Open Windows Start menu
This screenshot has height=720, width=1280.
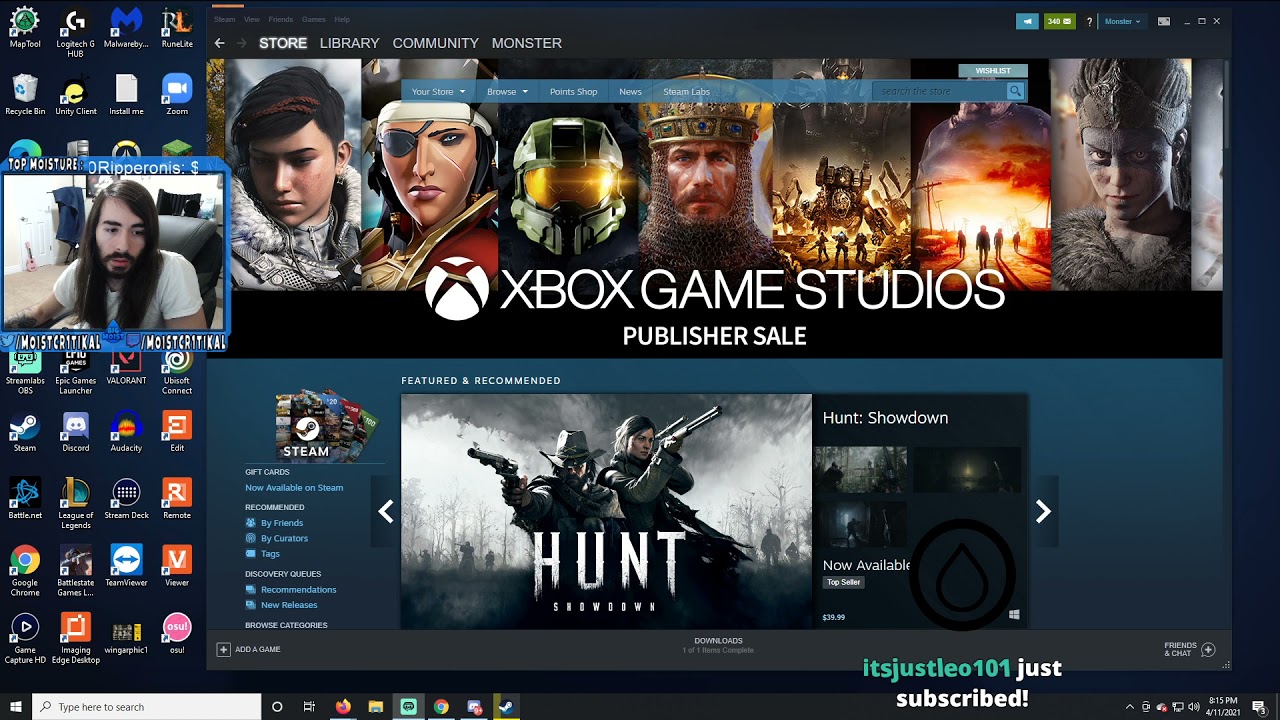coord(16,707)
